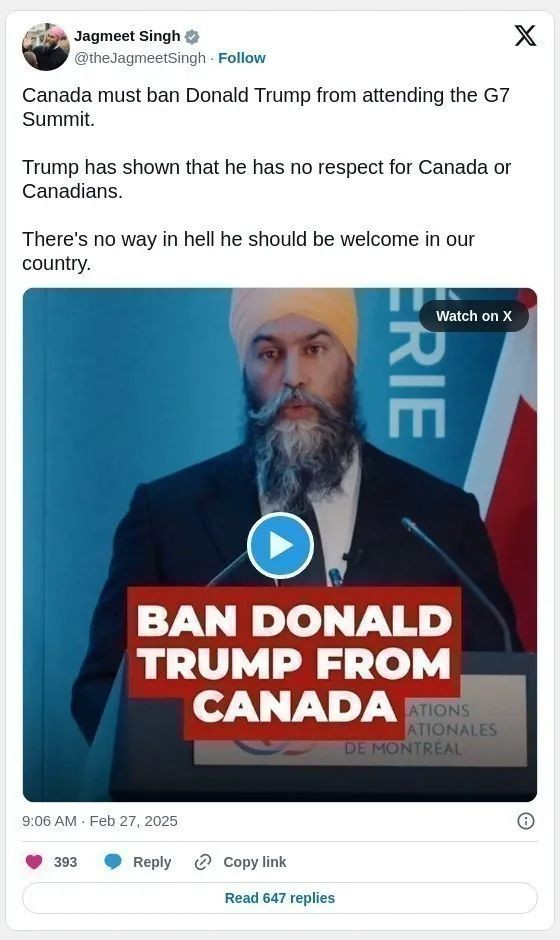
Task: Click the verified badge next to Jagmeet Singh
Action: pos(191,37)
